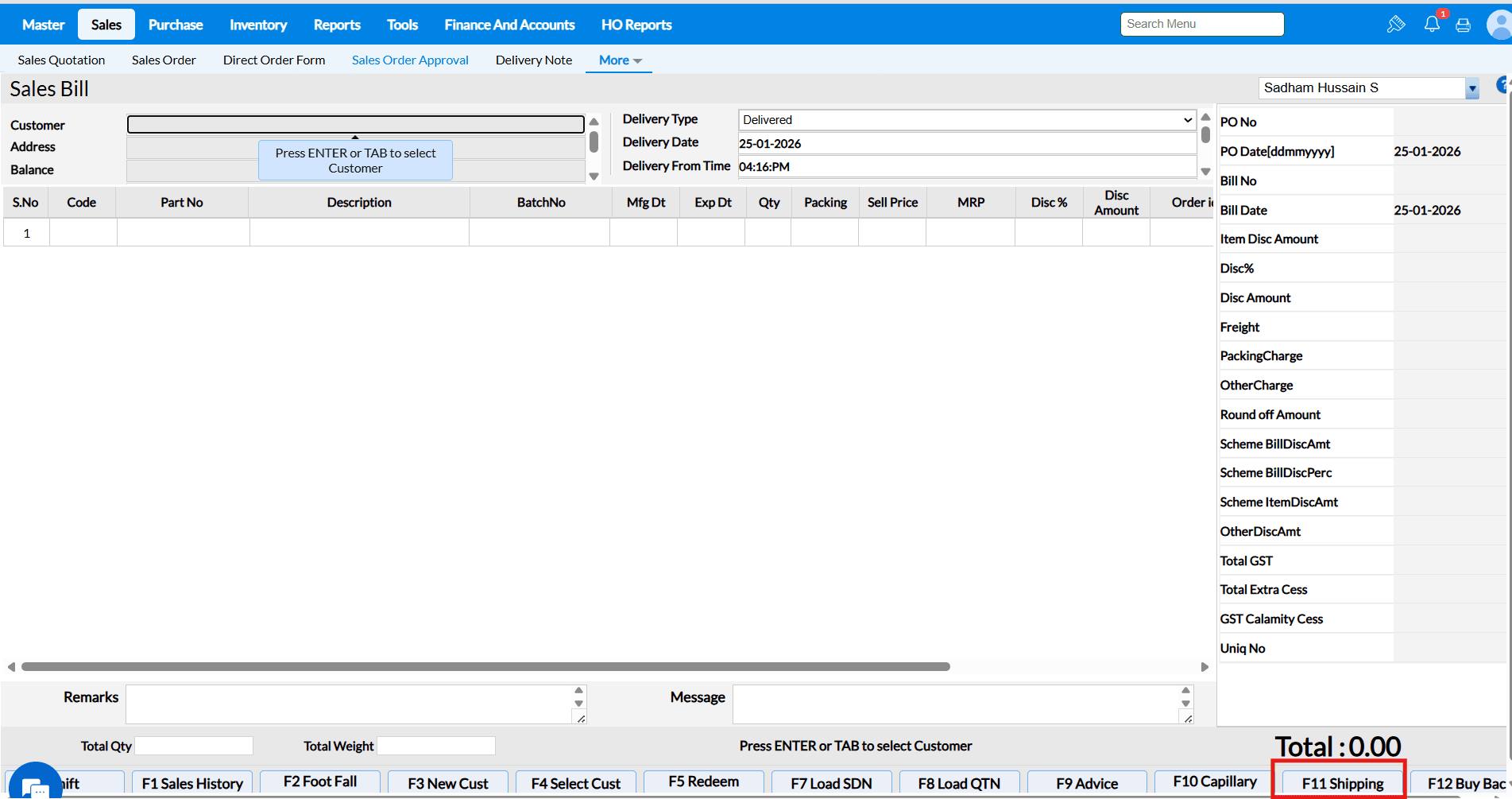Focus the Customer input field
The height and width of the screenshot is (799, 1512).
(356, 124)
